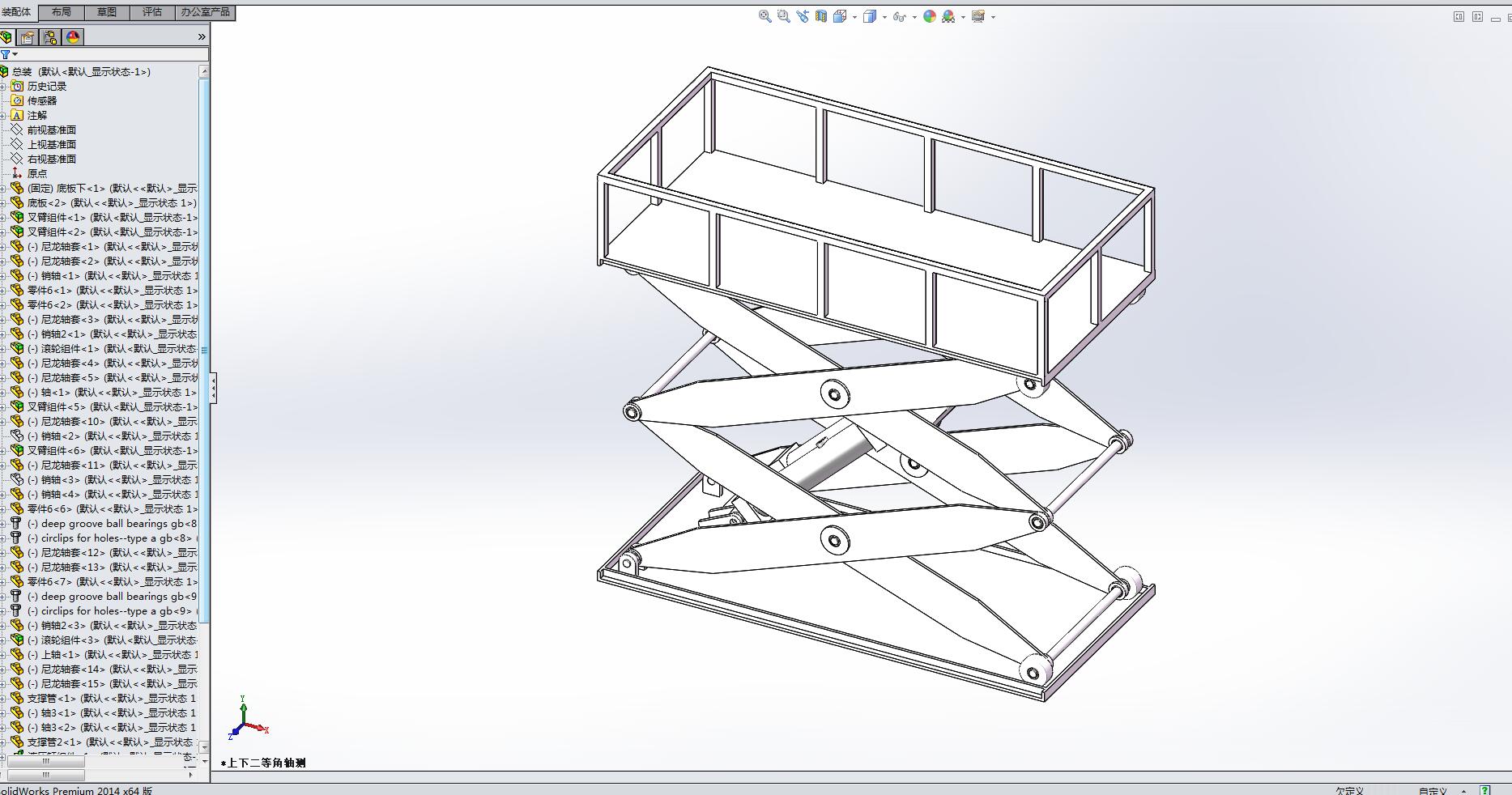Expand the Apply Scene dropdown arrow
This screenshot has height=795, width=1512.
click(963, 17)
